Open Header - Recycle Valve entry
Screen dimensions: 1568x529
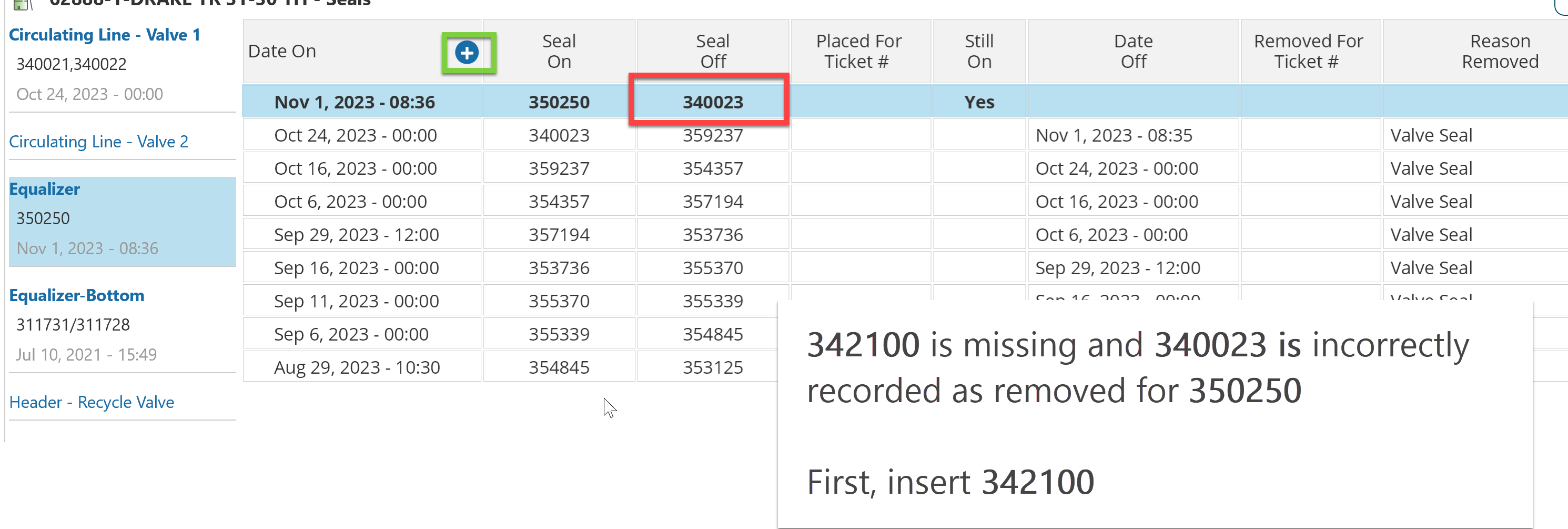(92, 403)
